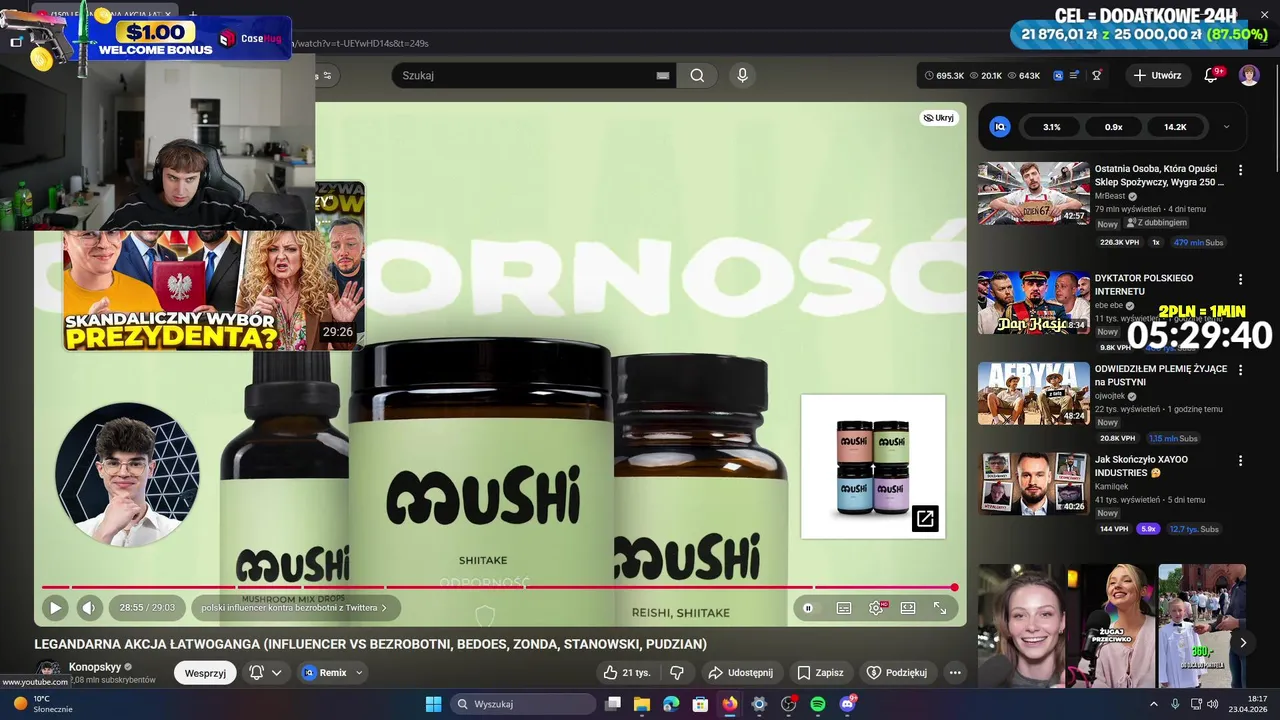Switch to theater mode view
Viewport: 1280px width, 720px height.
pos(908,607)
